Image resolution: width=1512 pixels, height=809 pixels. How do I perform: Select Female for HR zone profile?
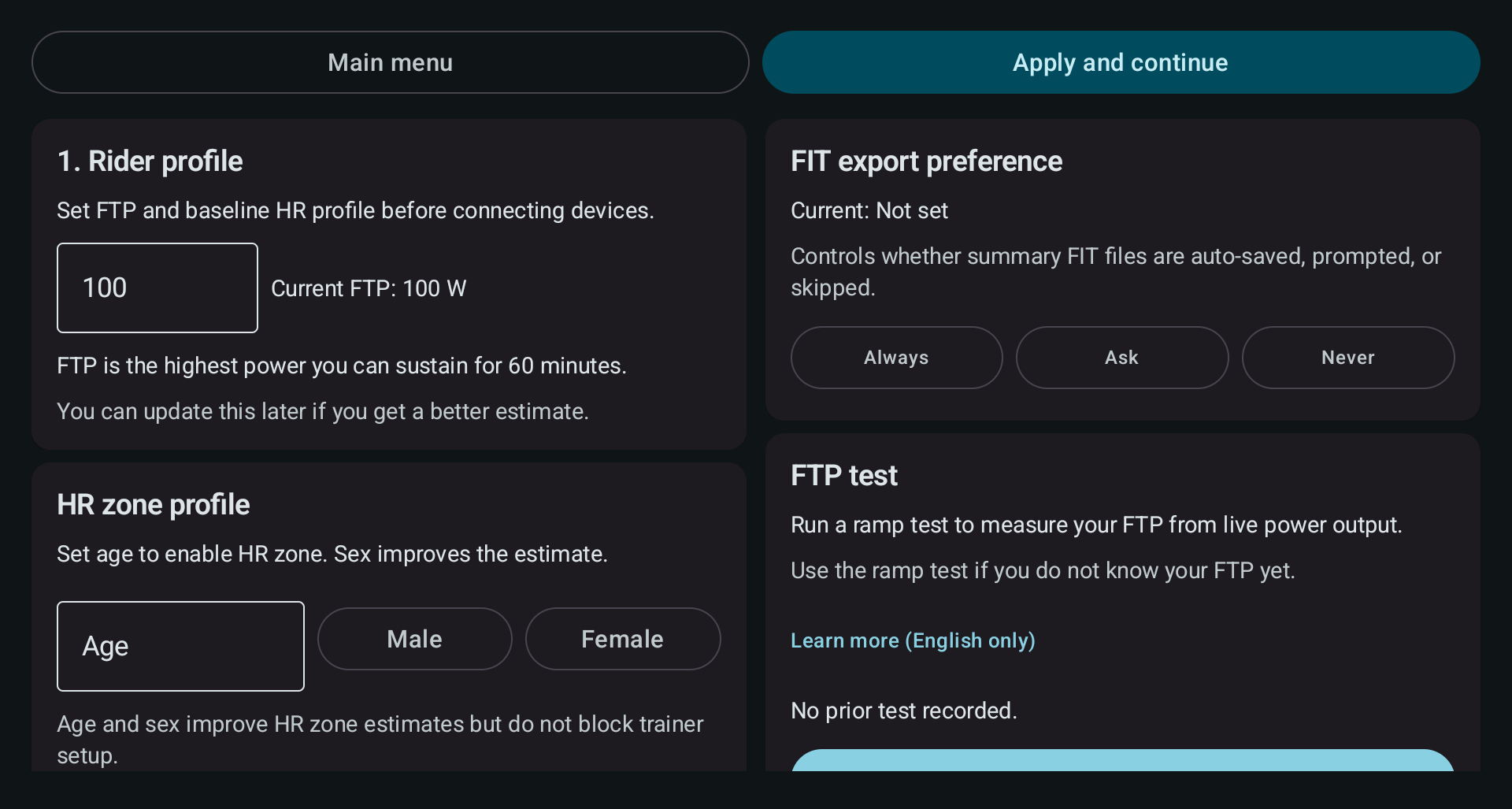(623, 639)
